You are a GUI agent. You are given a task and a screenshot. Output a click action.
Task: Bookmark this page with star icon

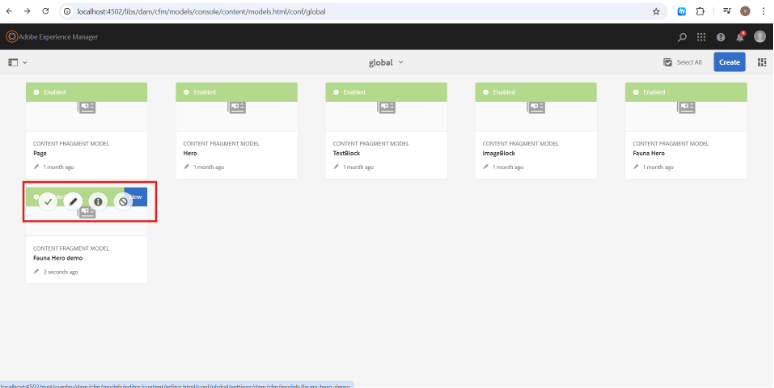pyautogui.click(x=656, y=11)
